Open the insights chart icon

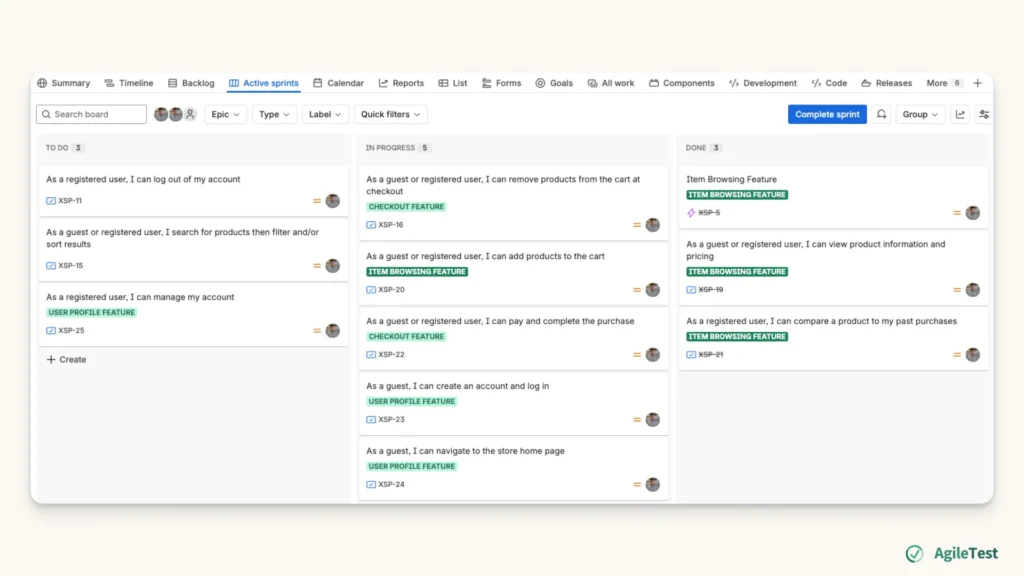point(960,114)
